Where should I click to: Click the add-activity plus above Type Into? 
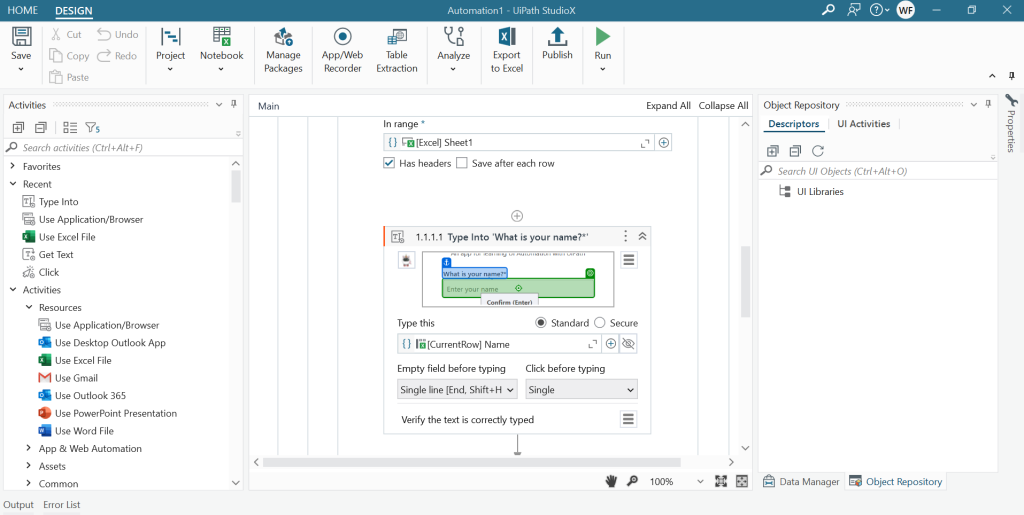coord(517,215)
